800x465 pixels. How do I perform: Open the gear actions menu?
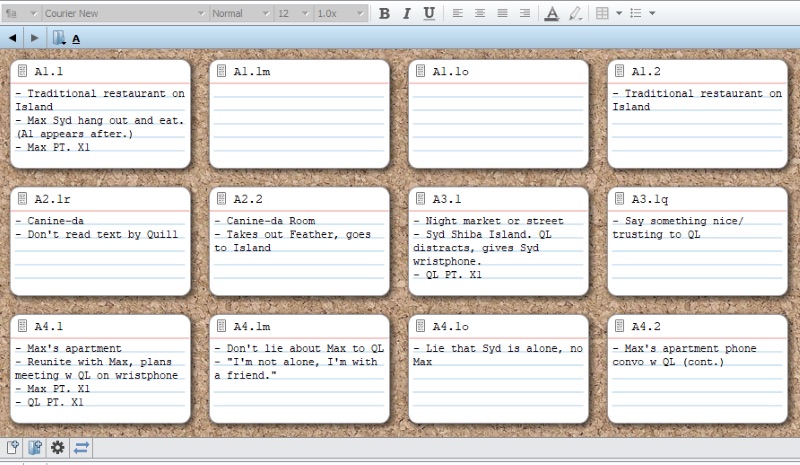pos(58,447)
